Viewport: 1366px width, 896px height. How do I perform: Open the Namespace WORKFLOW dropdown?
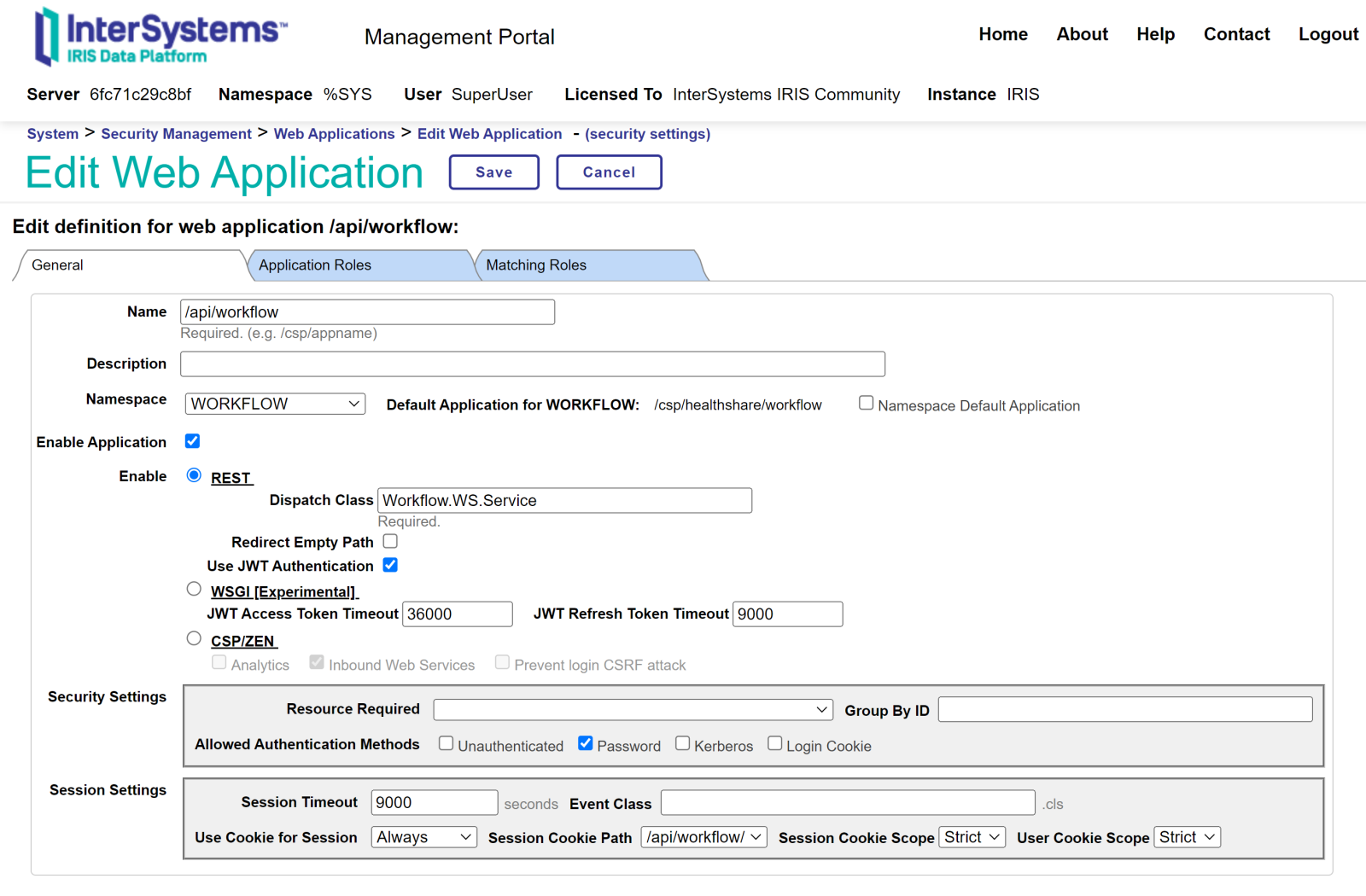[275, 404]
